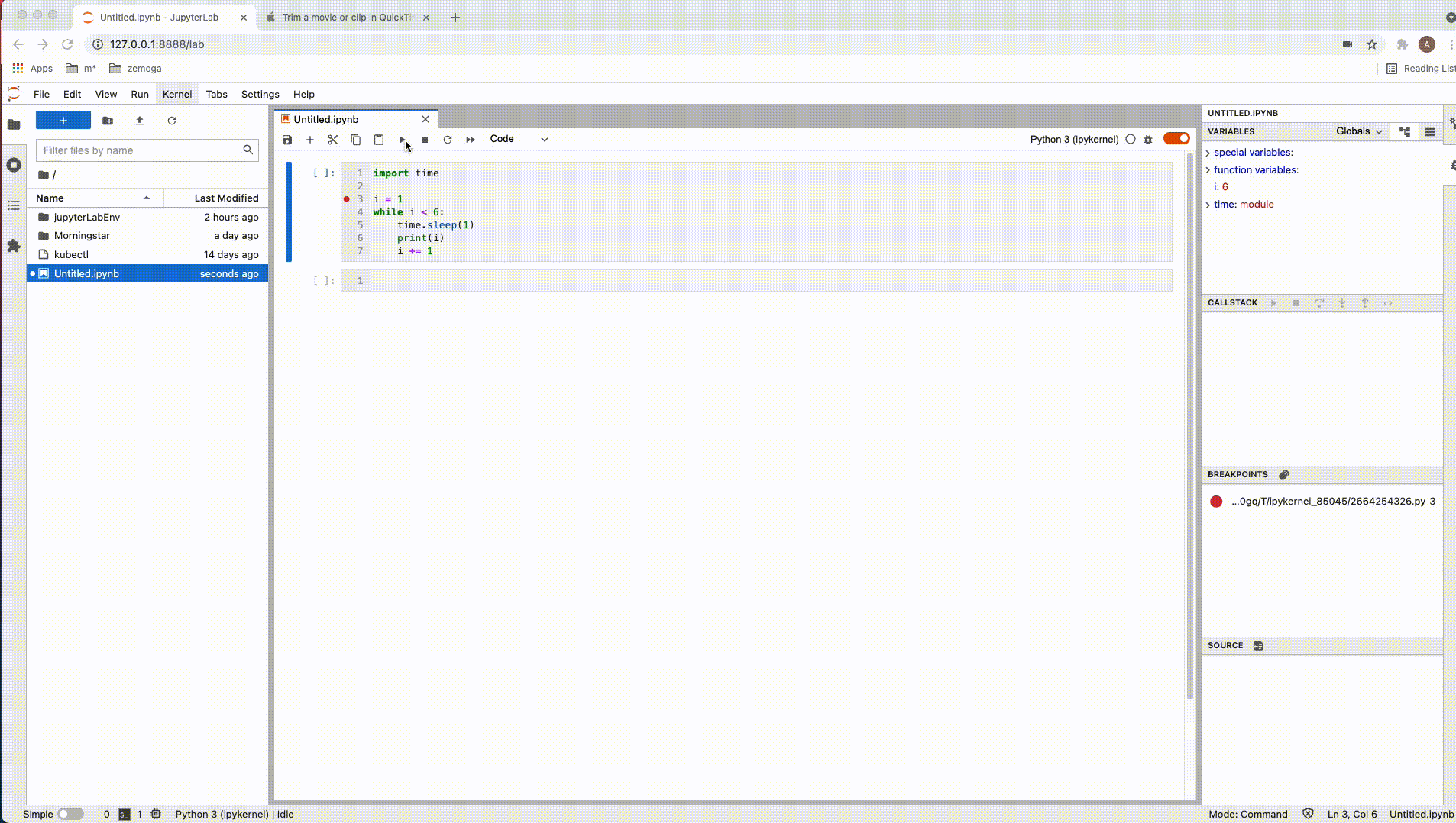Click the Filter files by name field
The width and height of the screenshot is (1456, 823).
coord(147,150)
